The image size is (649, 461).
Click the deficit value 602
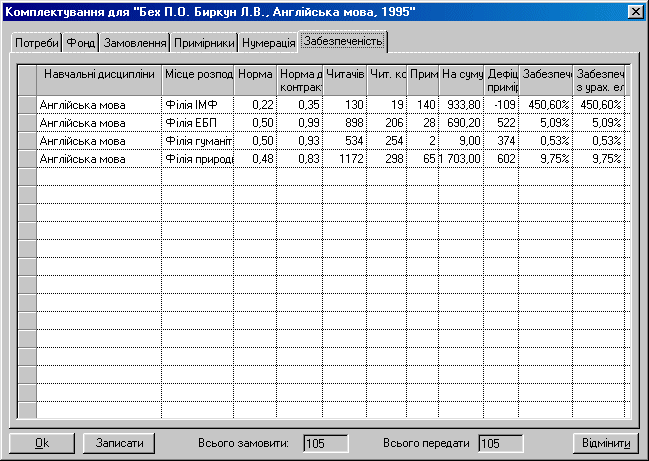[x=501, y=159]
